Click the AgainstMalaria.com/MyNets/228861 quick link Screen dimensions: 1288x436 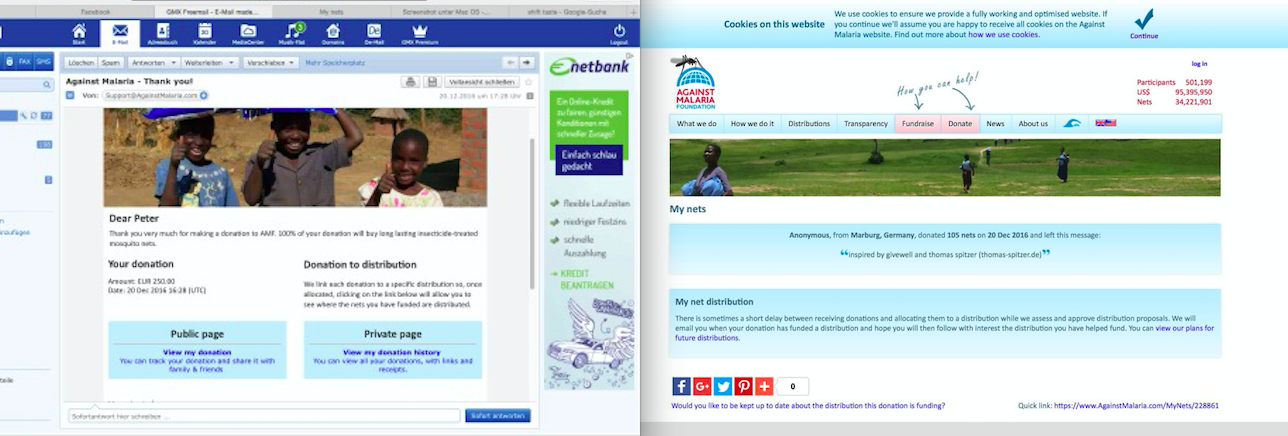pos(1136,406)
